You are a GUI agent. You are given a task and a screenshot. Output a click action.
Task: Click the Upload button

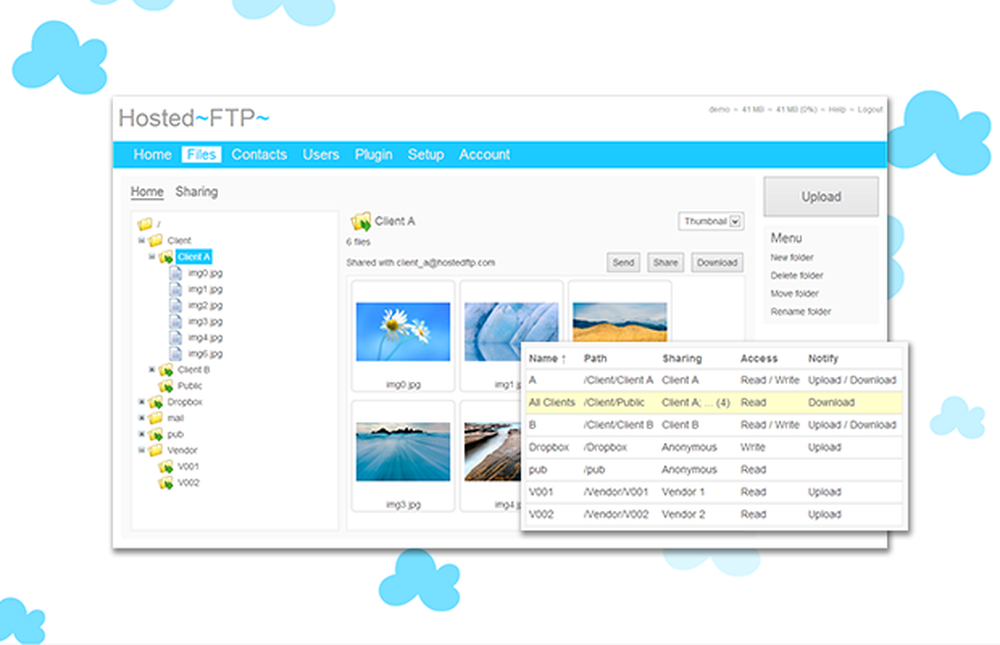click(x=820, y=196)
